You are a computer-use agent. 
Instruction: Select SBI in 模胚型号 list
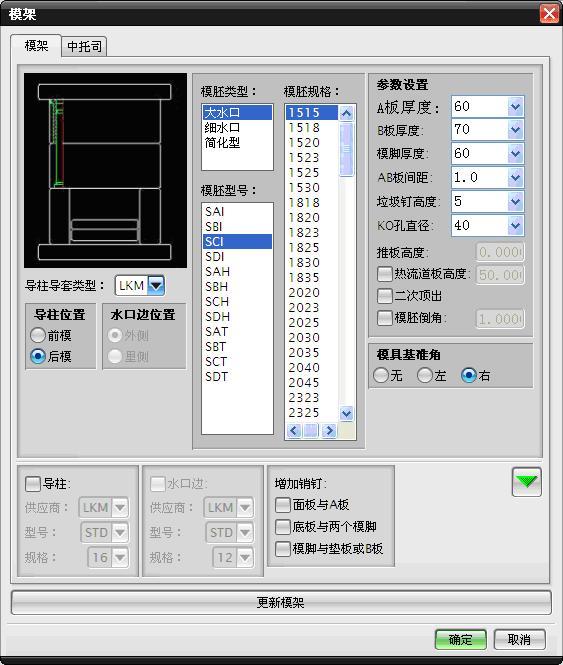click(x=237, y=226)
